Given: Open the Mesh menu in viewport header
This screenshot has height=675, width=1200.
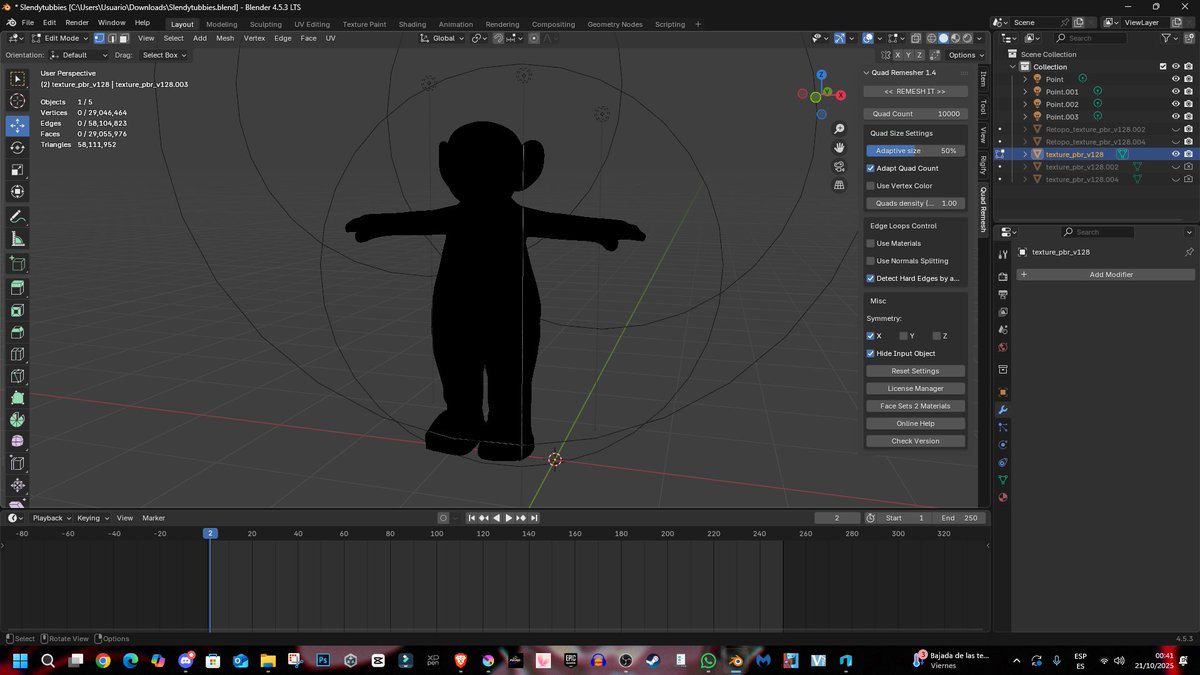Looking at the screenshot, I should coord(225,38).
